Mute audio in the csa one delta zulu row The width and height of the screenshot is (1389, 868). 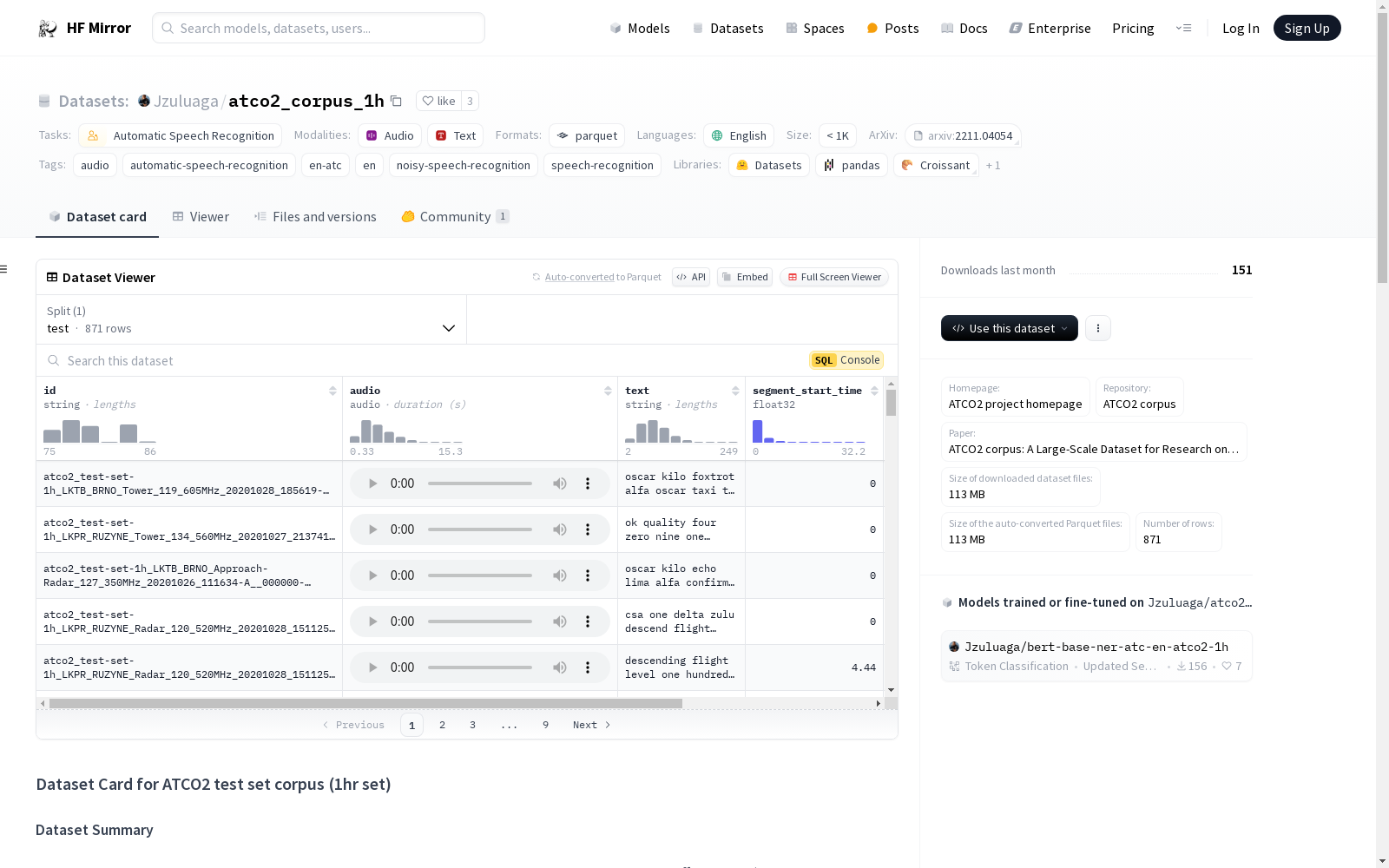click(560, 621)
